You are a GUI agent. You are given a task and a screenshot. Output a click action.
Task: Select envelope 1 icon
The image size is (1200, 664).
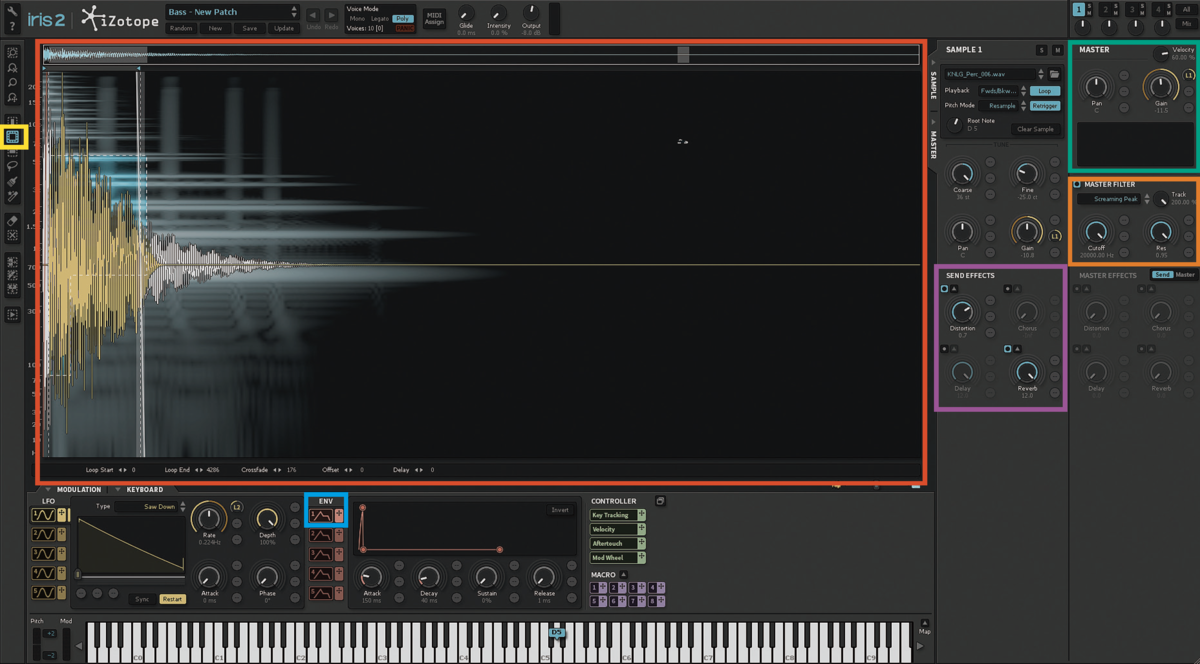[320, 515]
